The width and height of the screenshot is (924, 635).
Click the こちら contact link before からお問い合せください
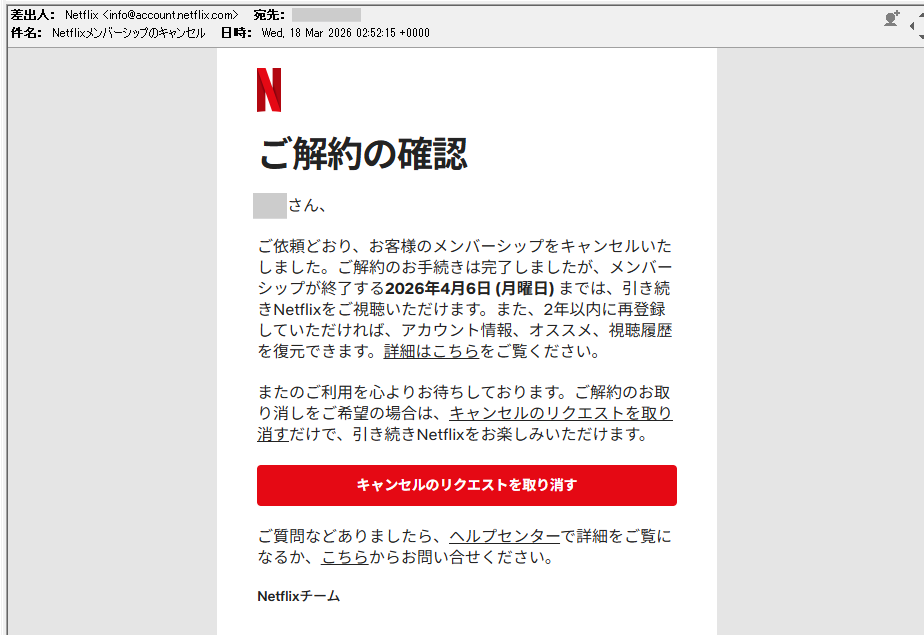(x=343, y=557)
